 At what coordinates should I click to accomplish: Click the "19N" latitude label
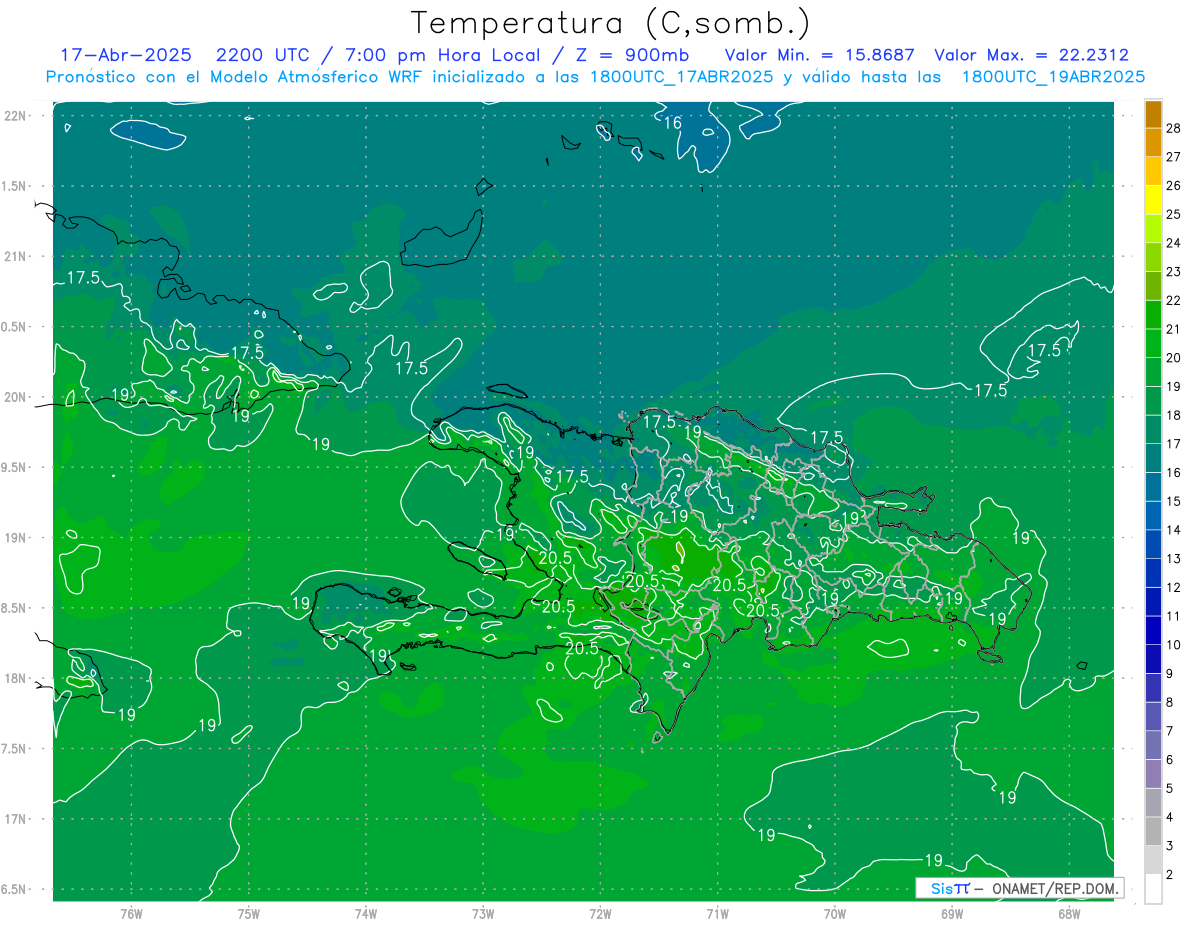pos(15,538)
